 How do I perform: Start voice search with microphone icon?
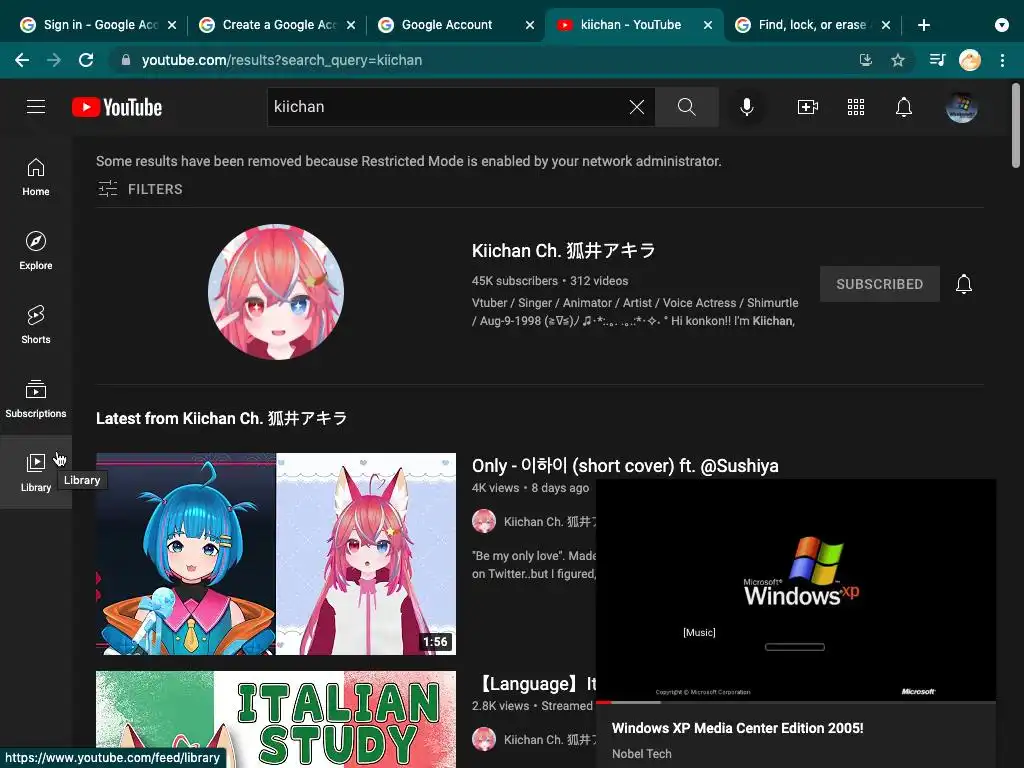[746, 106]
